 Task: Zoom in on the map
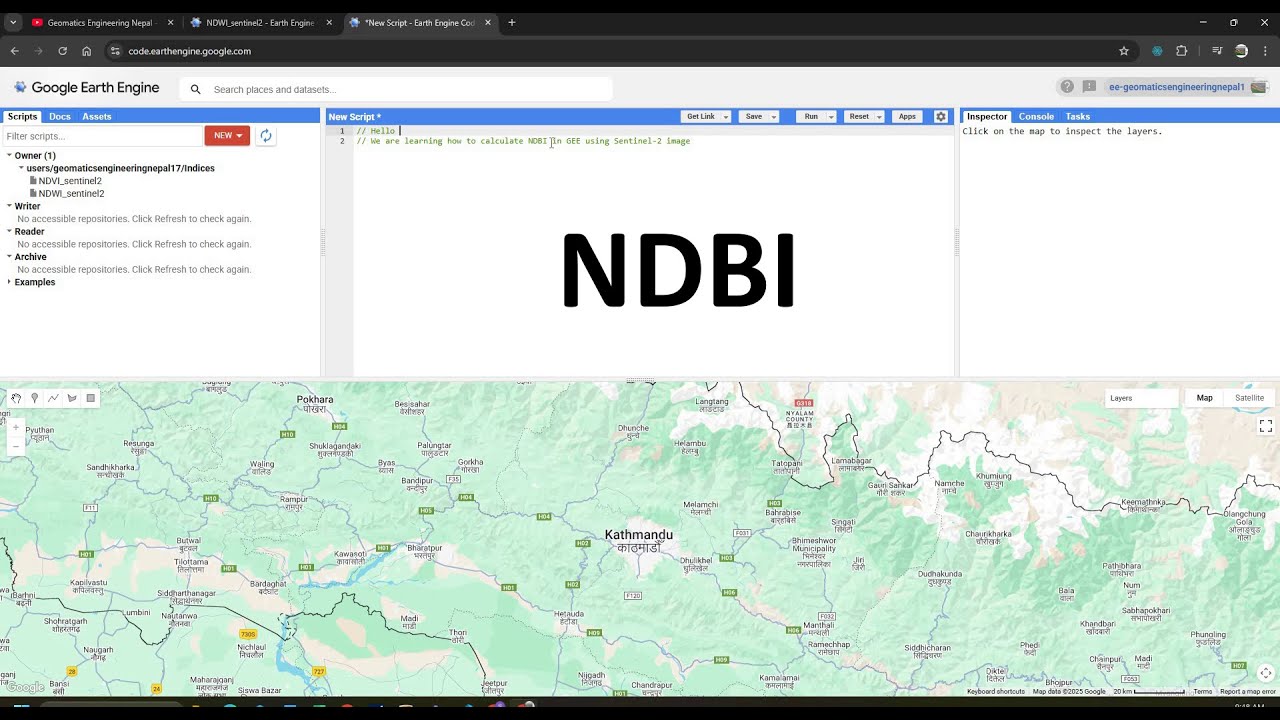(x=16, y=428)
